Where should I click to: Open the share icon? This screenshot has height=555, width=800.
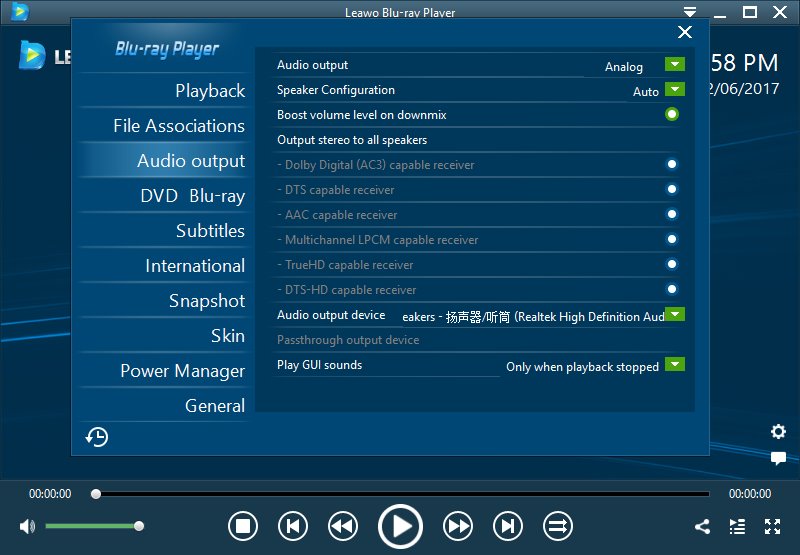click(703, 526)
